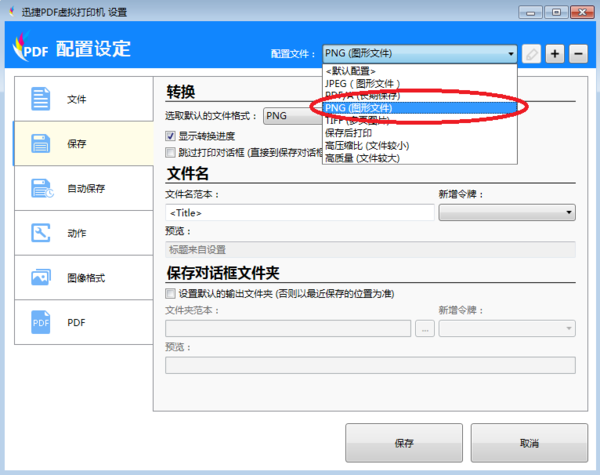The width and height of the screenshot is (600, 475).
Task: Maximize the settings window
Action: [556, 12]
